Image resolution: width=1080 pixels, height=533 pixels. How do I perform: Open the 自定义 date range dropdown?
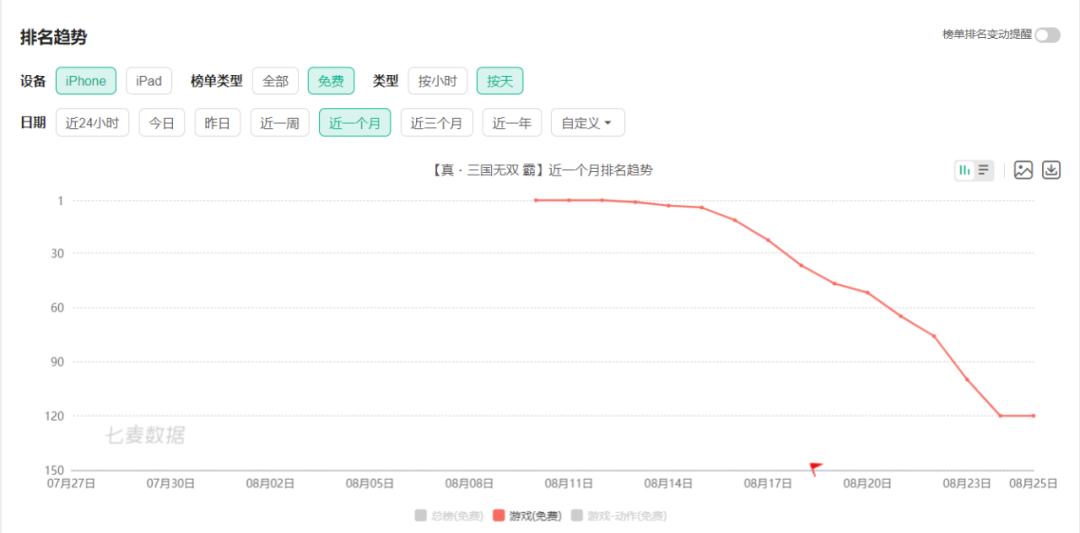[x=587, y=123]
